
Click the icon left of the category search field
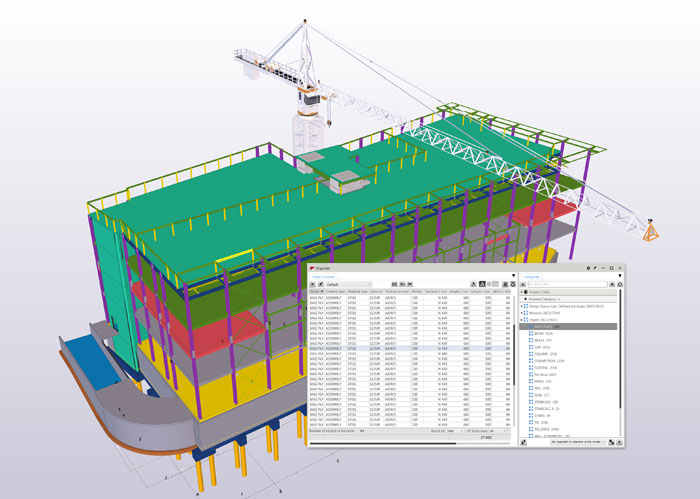point(523,284)
